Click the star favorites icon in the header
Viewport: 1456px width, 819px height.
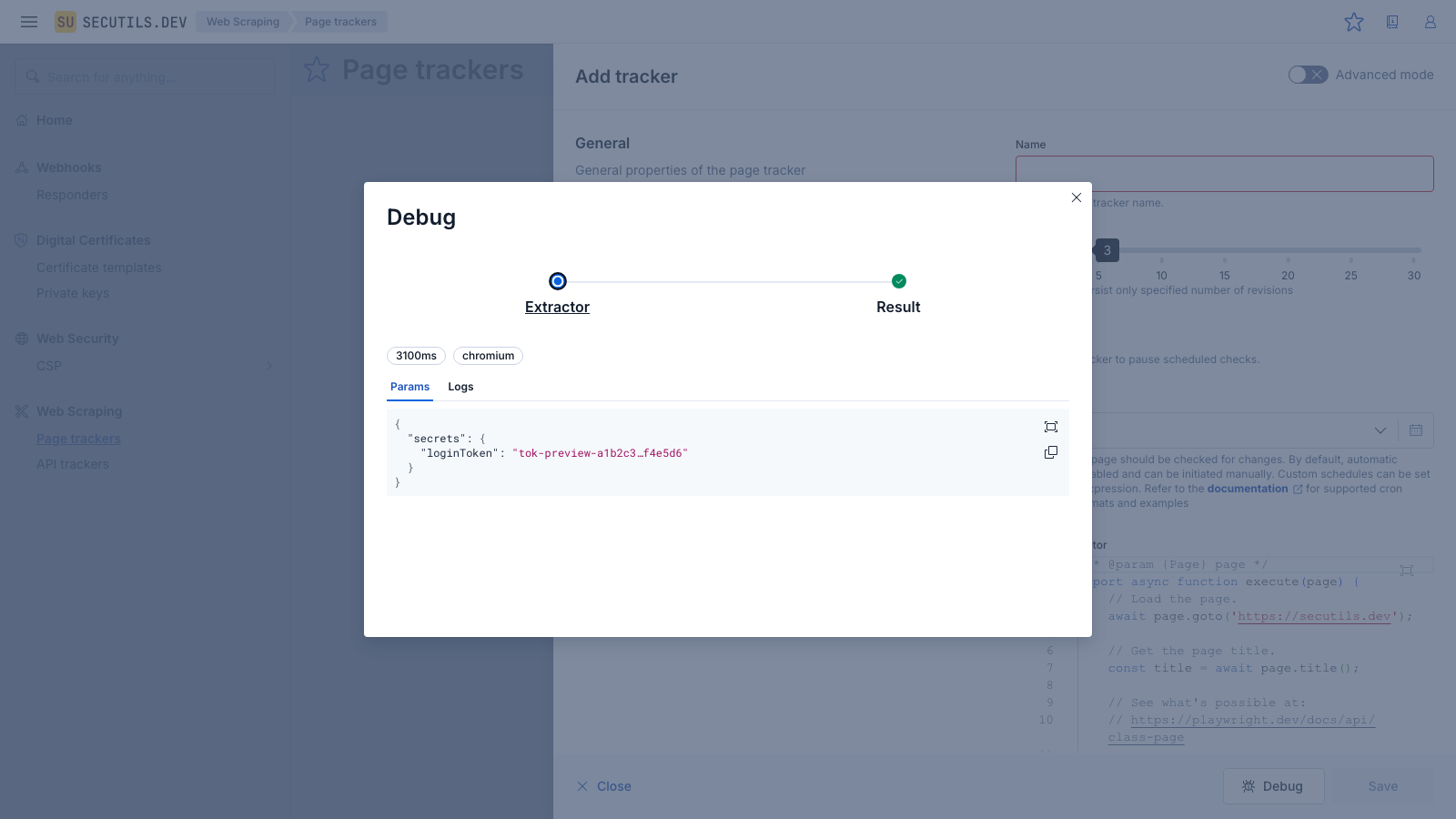[x=1354, y=22]
